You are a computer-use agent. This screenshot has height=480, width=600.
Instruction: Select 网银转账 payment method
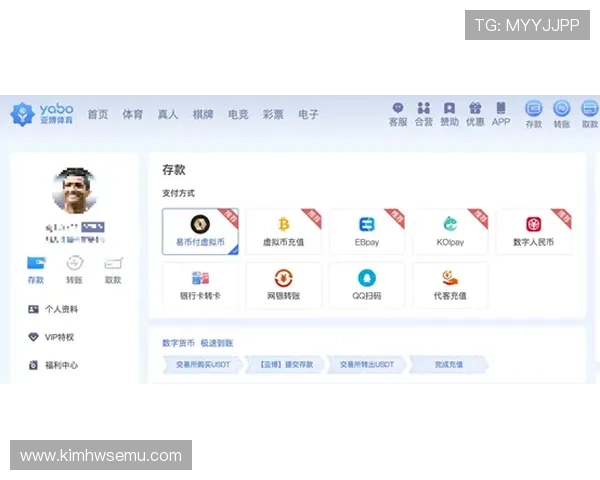[x=284, y=285]
